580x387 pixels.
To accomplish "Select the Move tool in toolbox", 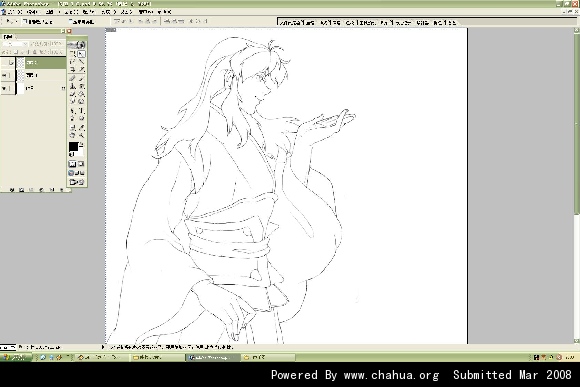I will coord(81,54).
